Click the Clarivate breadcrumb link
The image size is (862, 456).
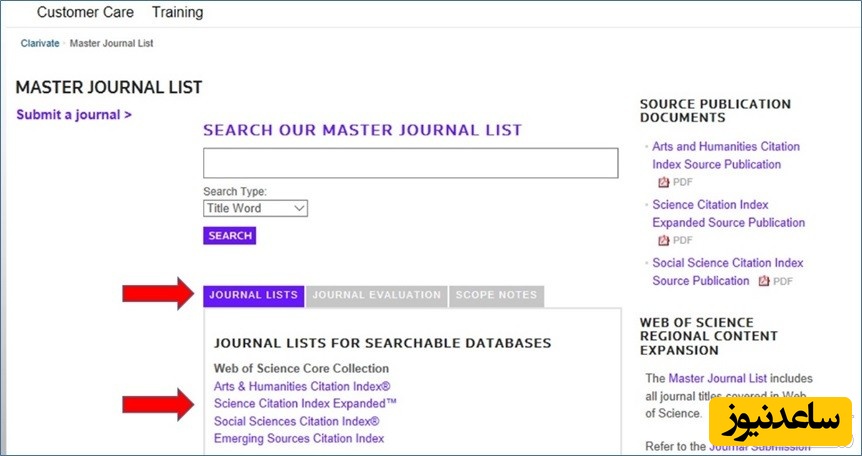pos(40,44)
